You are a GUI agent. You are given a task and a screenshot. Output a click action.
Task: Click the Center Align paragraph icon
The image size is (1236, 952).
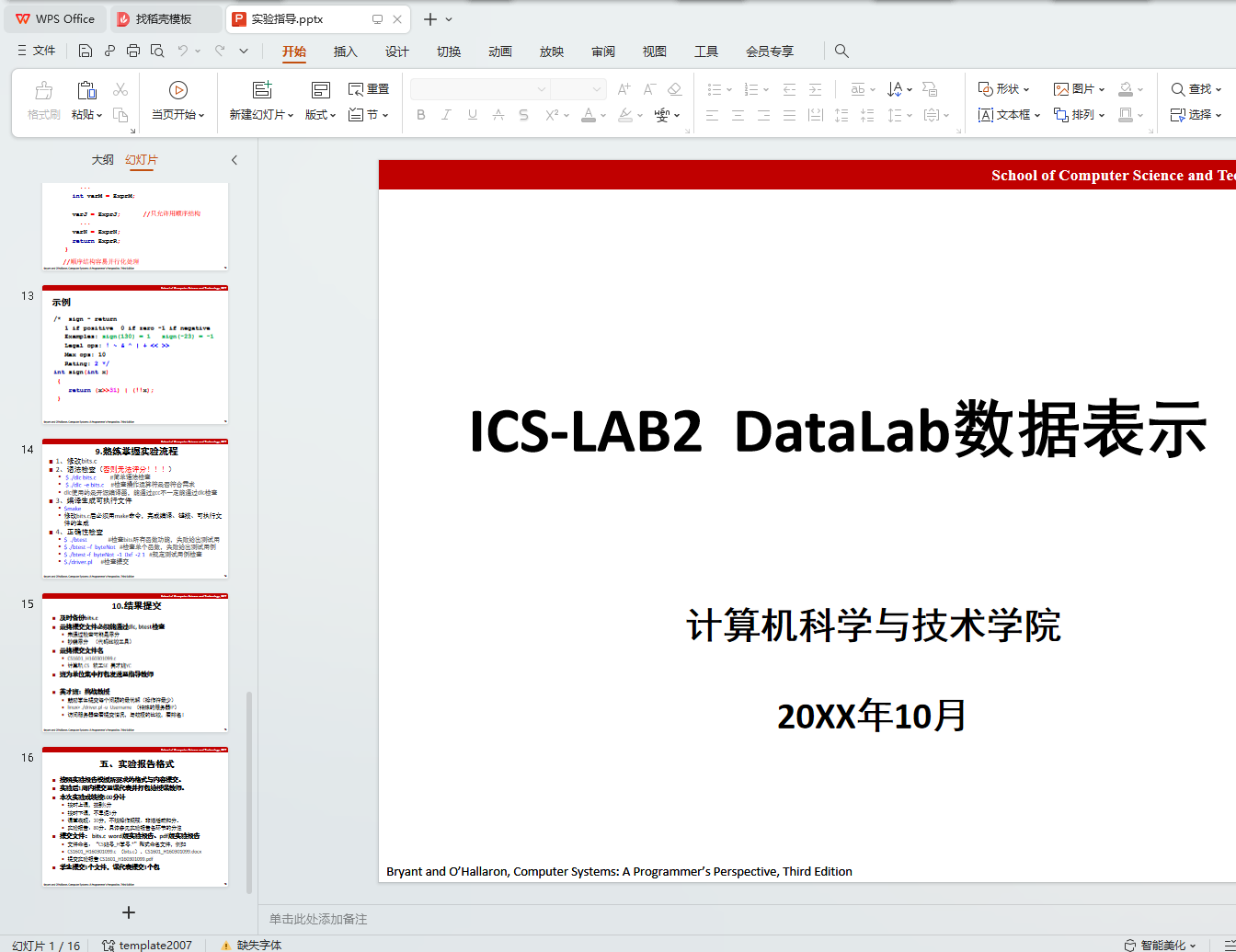tap(738, 115)
